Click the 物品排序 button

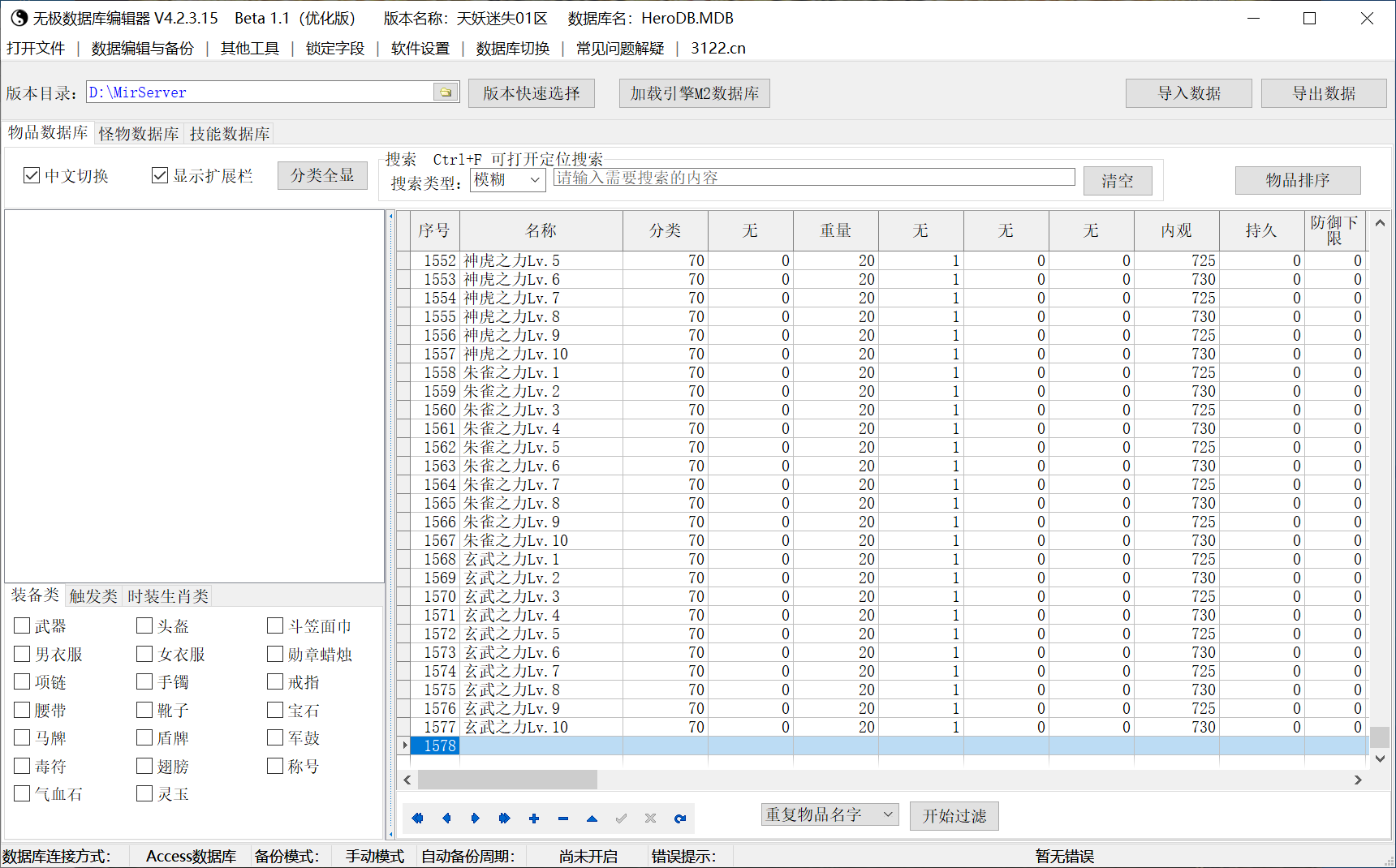[x=1298, y=180]
